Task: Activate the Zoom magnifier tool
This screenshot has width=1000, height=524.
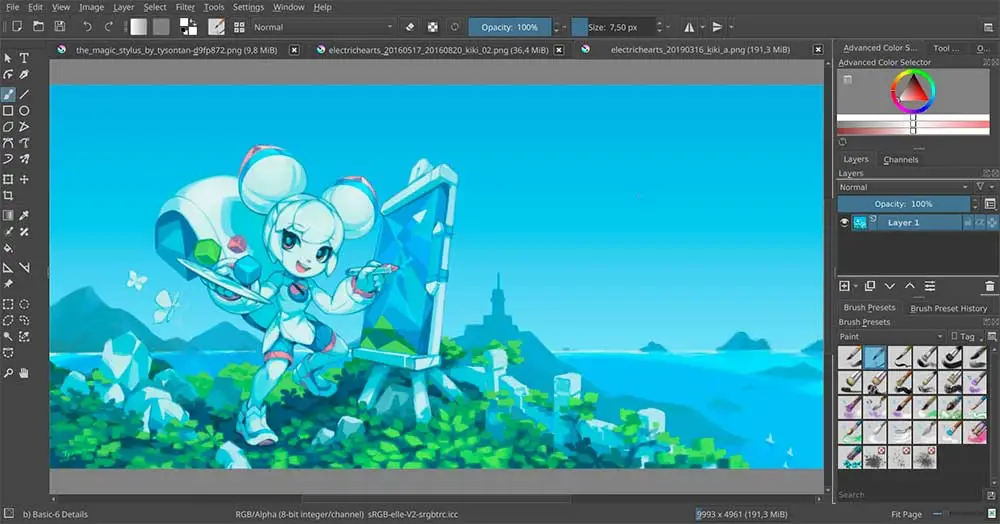Action: point(8,373)
